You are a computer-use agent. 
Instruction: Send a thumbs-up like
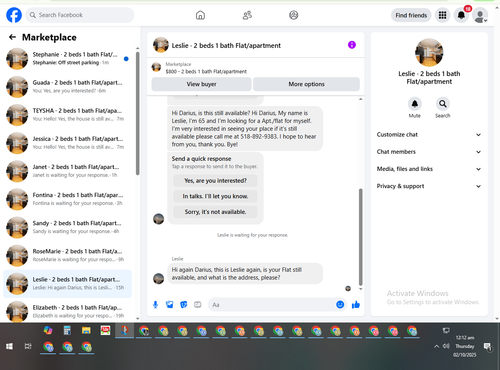click(356, 305)
